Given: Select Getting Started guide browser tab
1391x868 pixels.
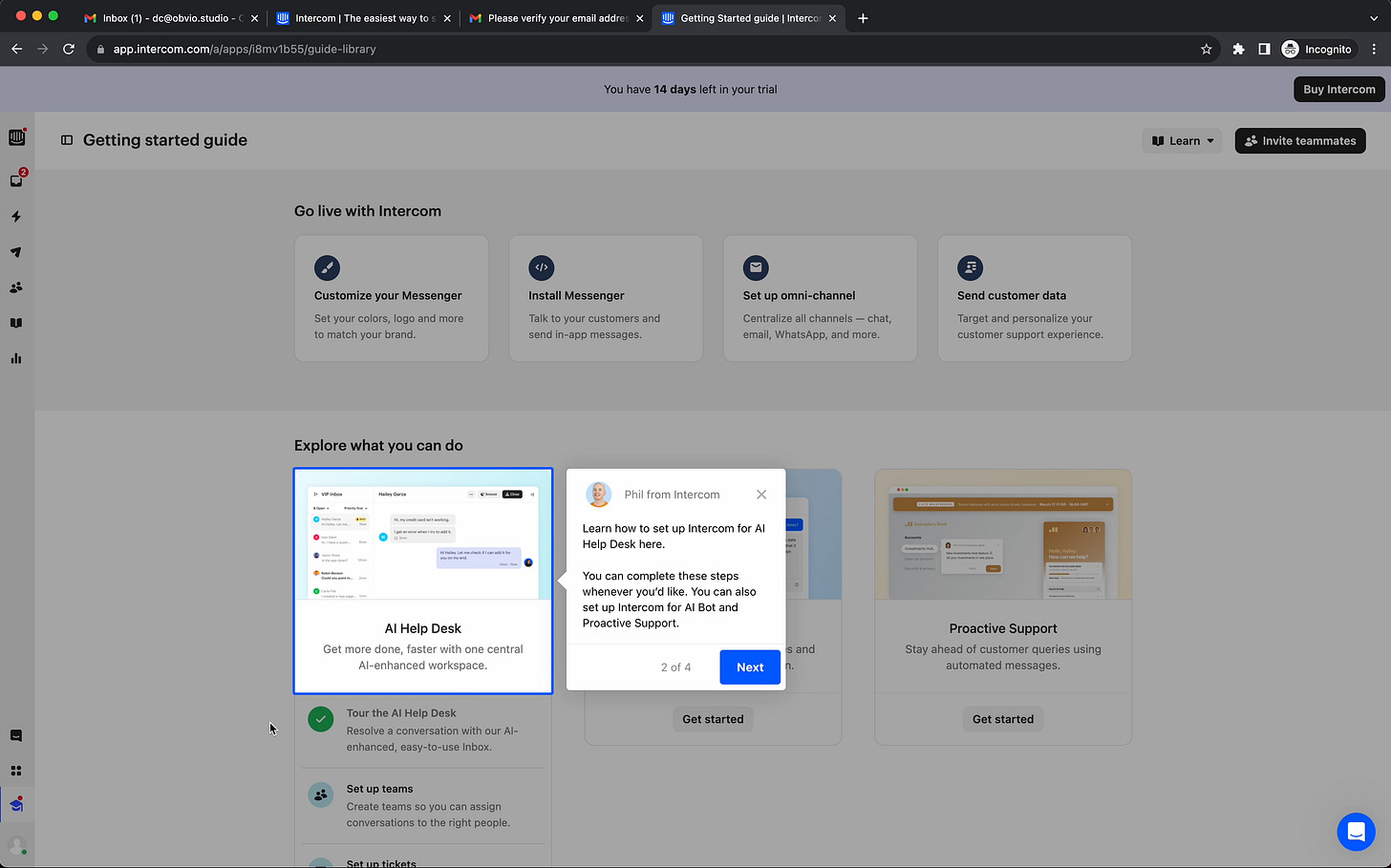Looking at the screenshot, I should click(x=748, y=18).
